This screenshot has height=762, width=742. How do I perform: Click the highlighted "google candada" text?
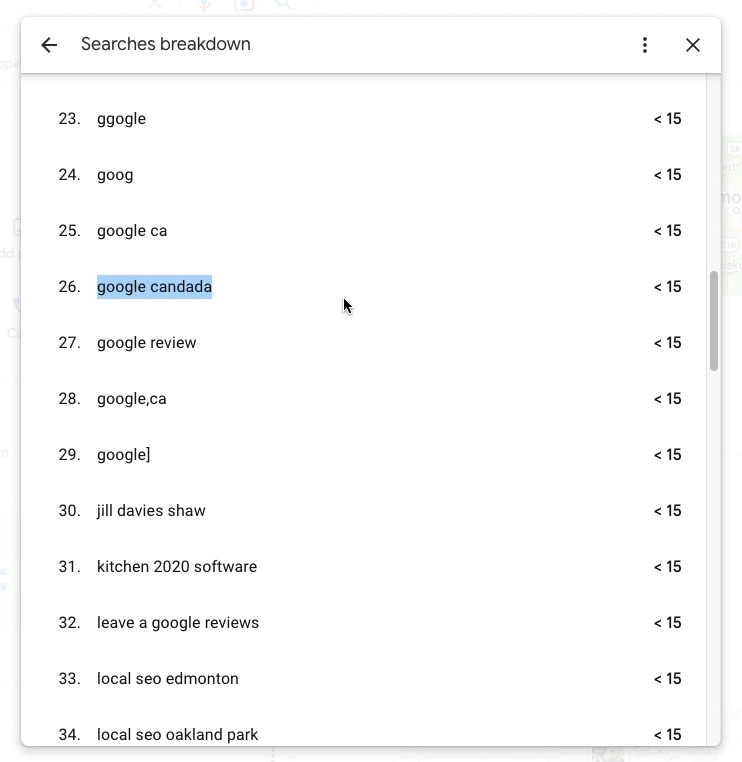pos(154,287)
